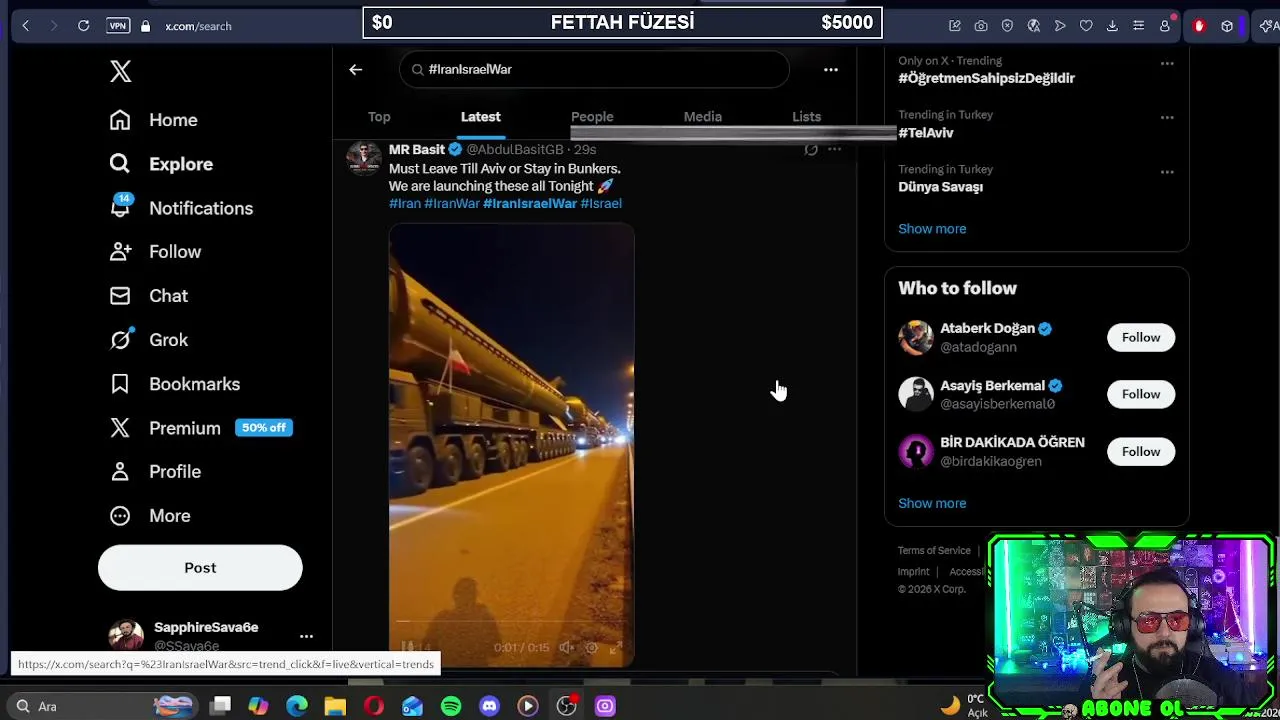Viewport: 1280px width, 720px height.
Task: Show more under Who to follow
Action: (x=932, y=503)
